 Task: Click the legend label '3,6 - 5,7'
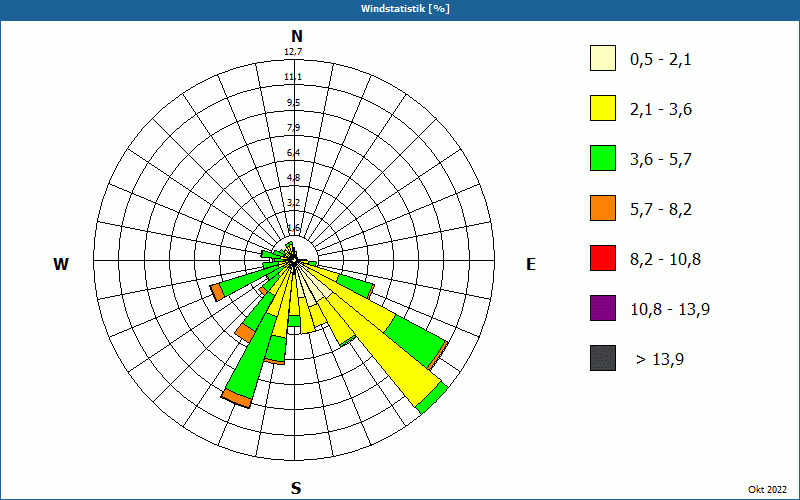pyautogui.click(x=661, y=160)
